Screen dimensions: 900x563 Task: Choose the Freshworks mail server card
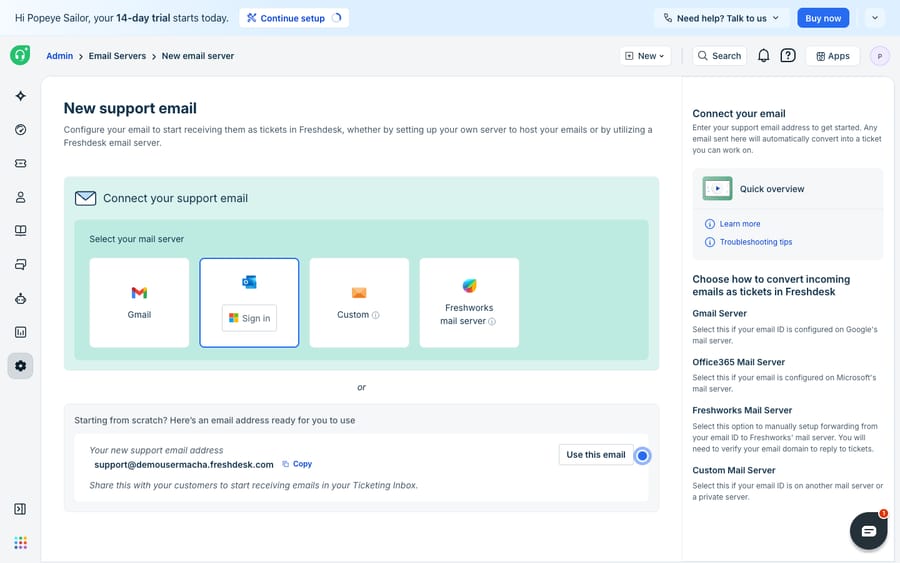click(469, 302)
